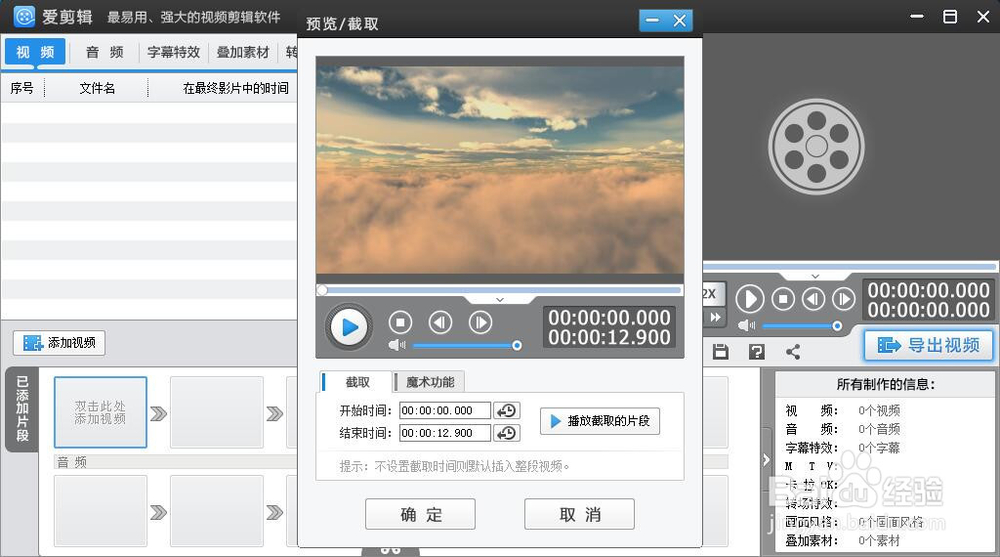
Task: Play the clip in the preview dialog
Action: coord(349,327)
